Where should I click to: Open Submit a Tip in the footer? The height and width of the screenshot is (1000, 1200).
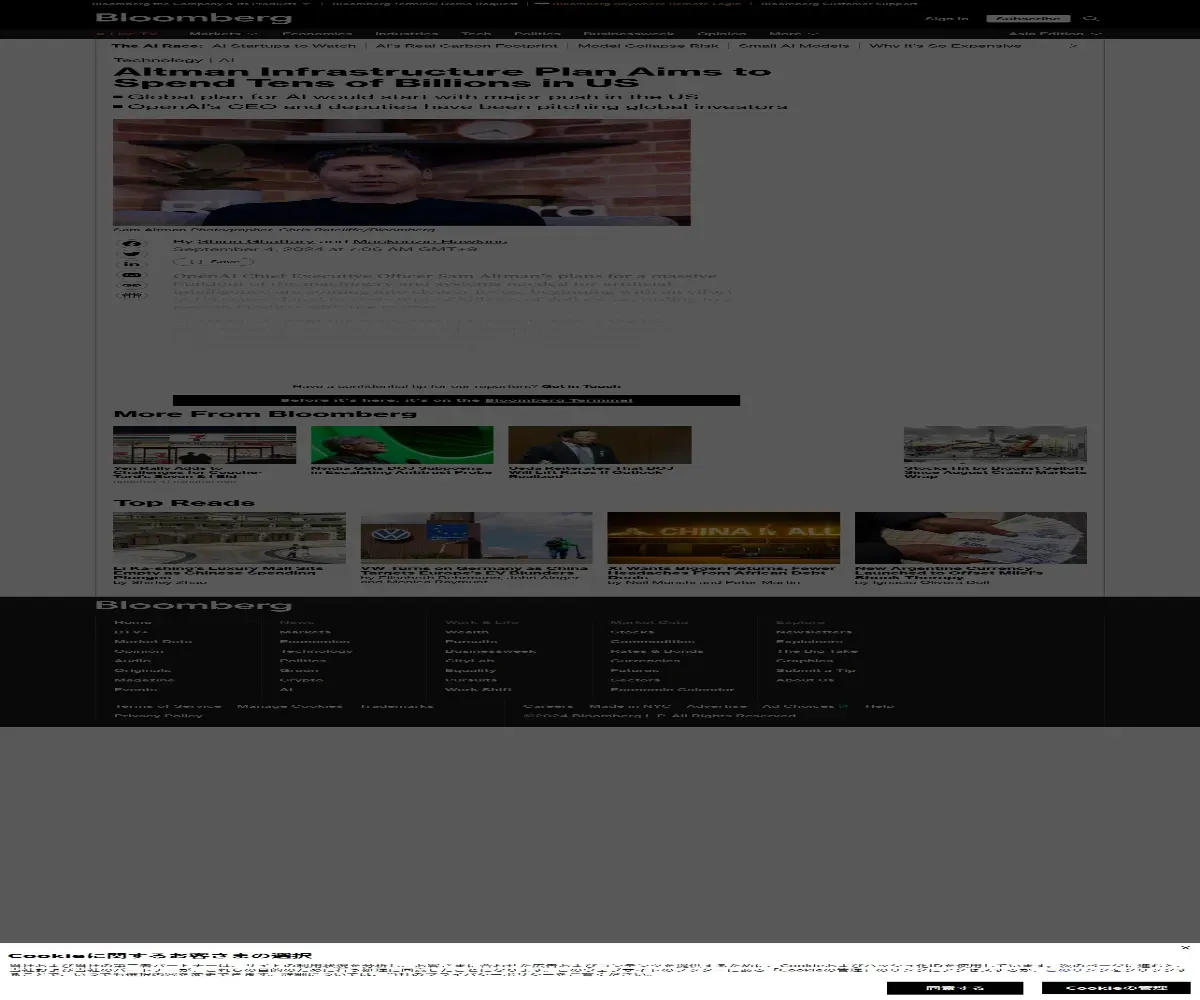pos(816,670)
